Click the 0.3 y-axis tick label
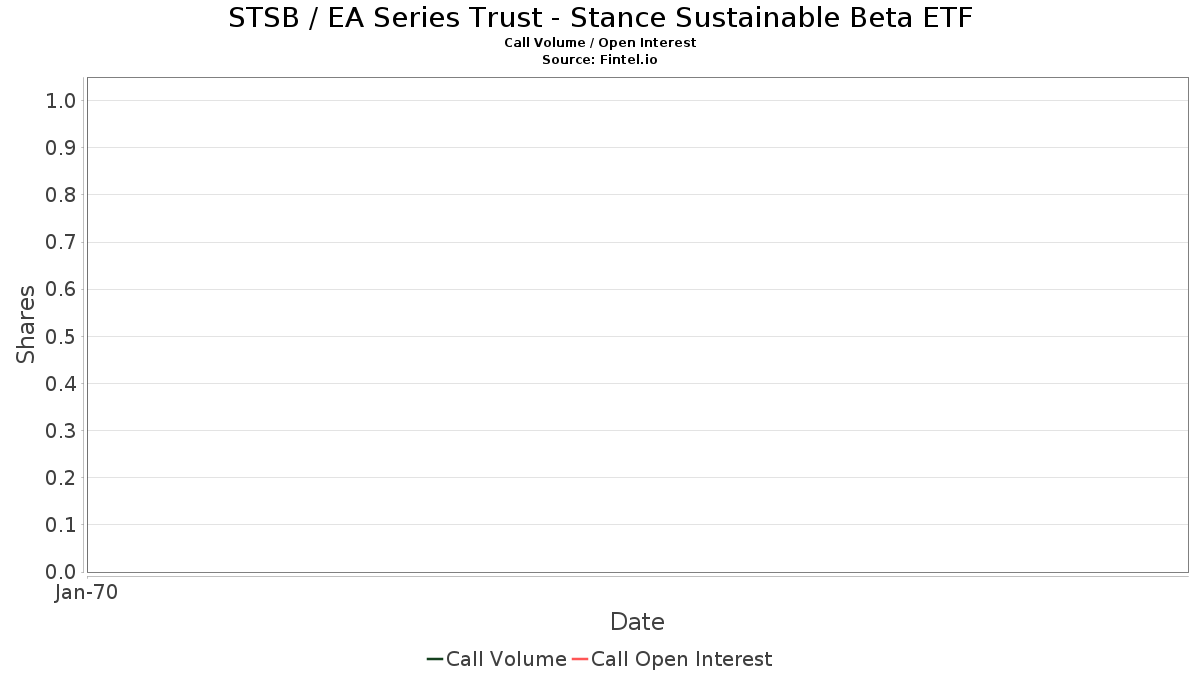 [61, 431]
